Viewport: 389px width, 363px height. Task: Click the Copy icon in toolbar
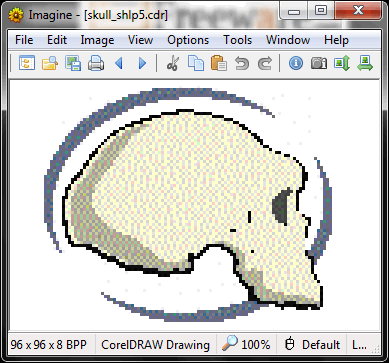coord(196,63)
